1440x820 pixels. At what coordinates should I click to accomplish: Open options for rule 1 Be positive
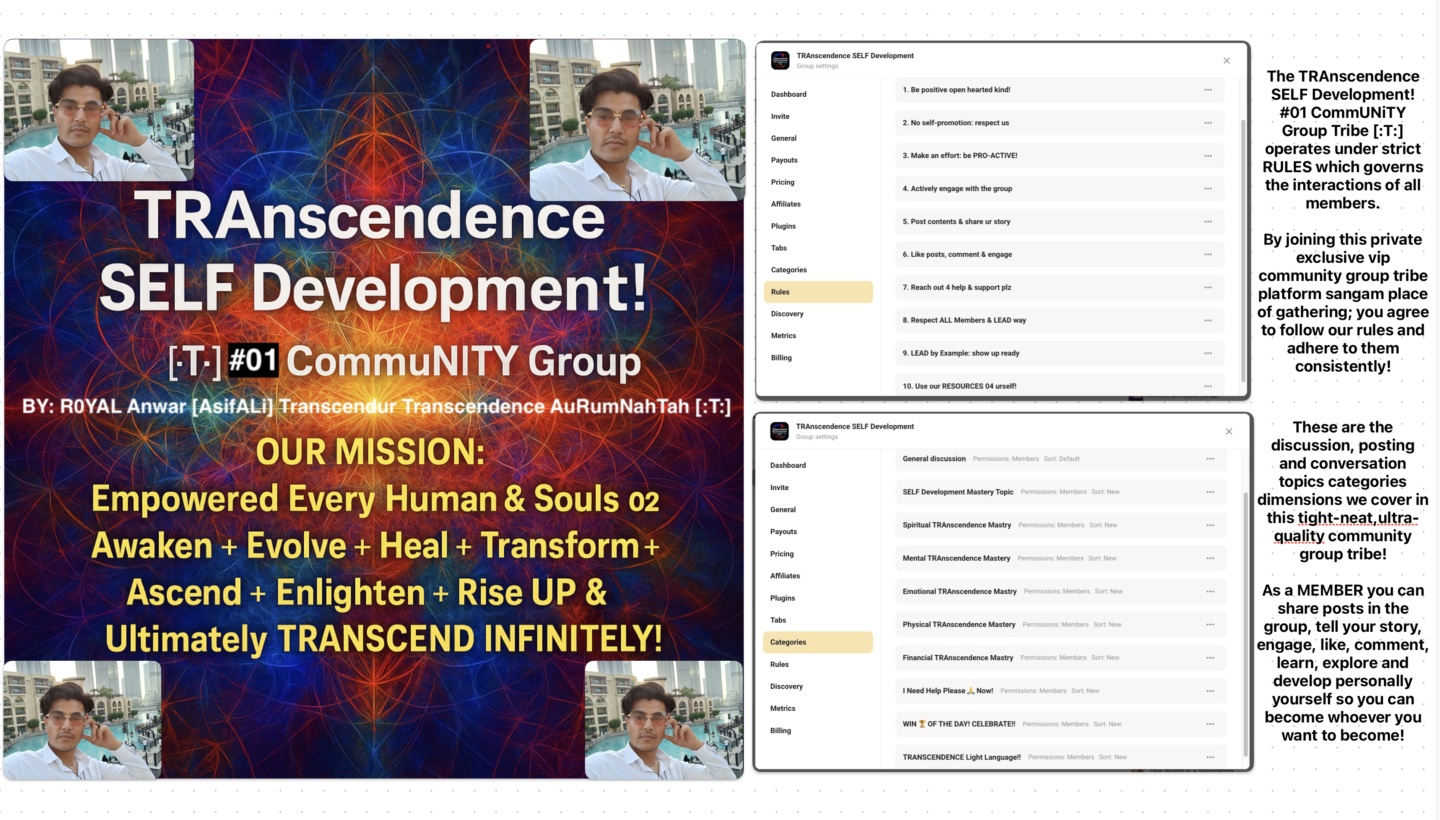click(x=1208, y=90)
